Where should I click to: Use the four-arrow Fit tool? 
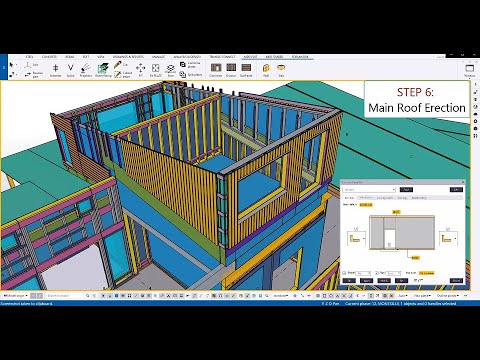click(x=140, y=68)
